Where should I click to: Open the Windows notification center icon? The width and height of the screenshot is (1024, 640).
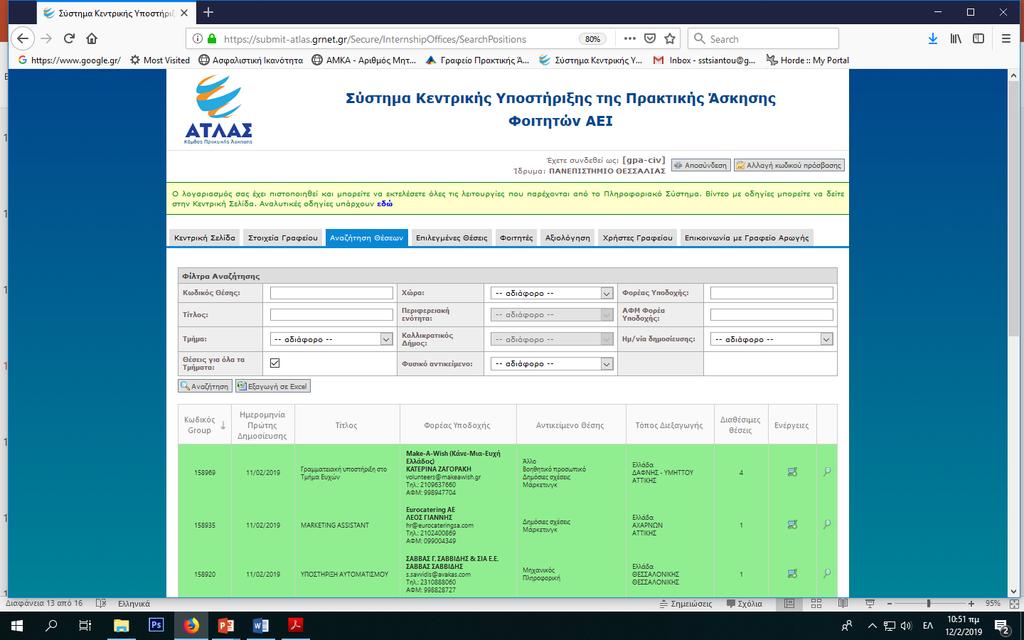[1002, 626]
